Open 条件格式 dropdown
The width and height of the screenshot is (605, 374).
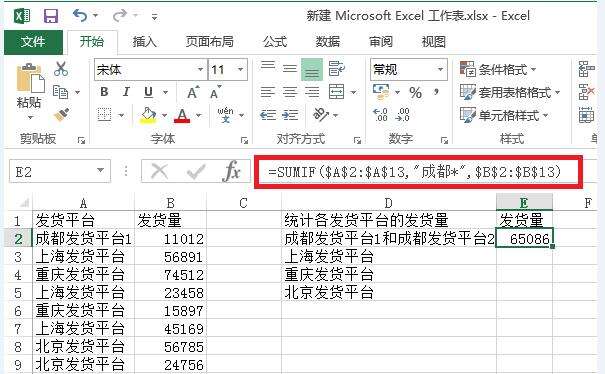click(498, 69)
